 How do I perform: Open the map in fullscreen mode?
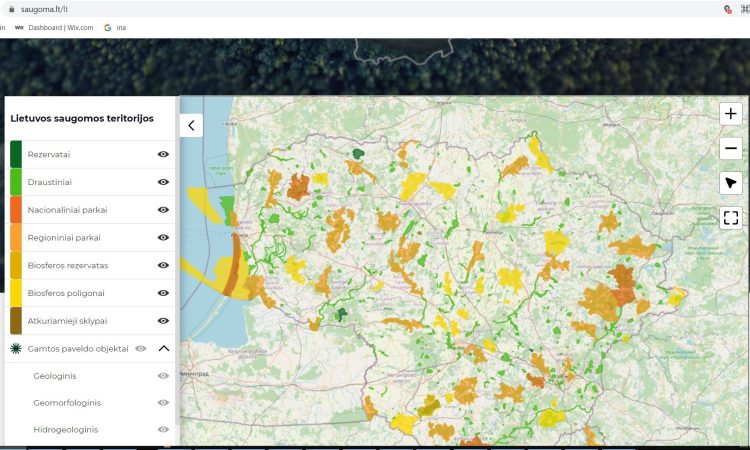click(730, 218)
